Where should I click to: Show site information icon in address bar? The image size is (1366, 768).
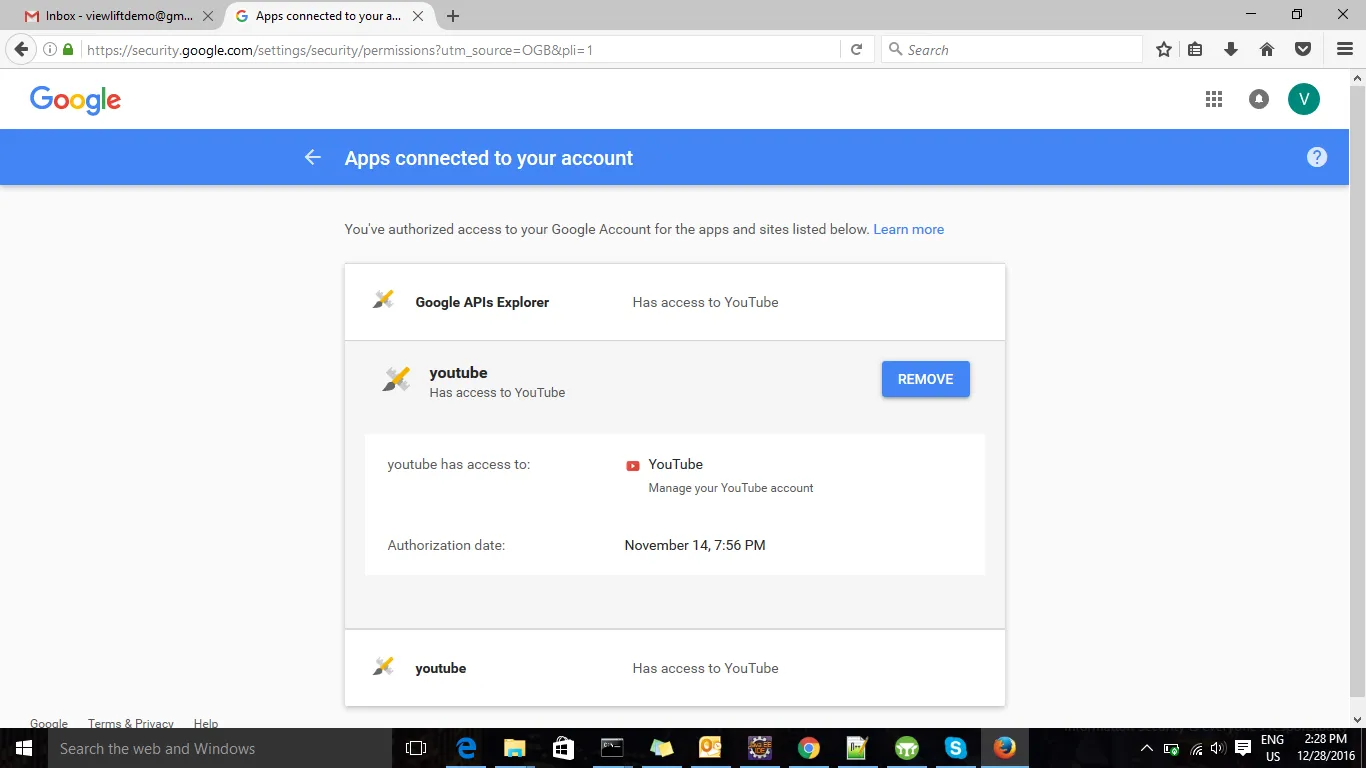[50, 49]
